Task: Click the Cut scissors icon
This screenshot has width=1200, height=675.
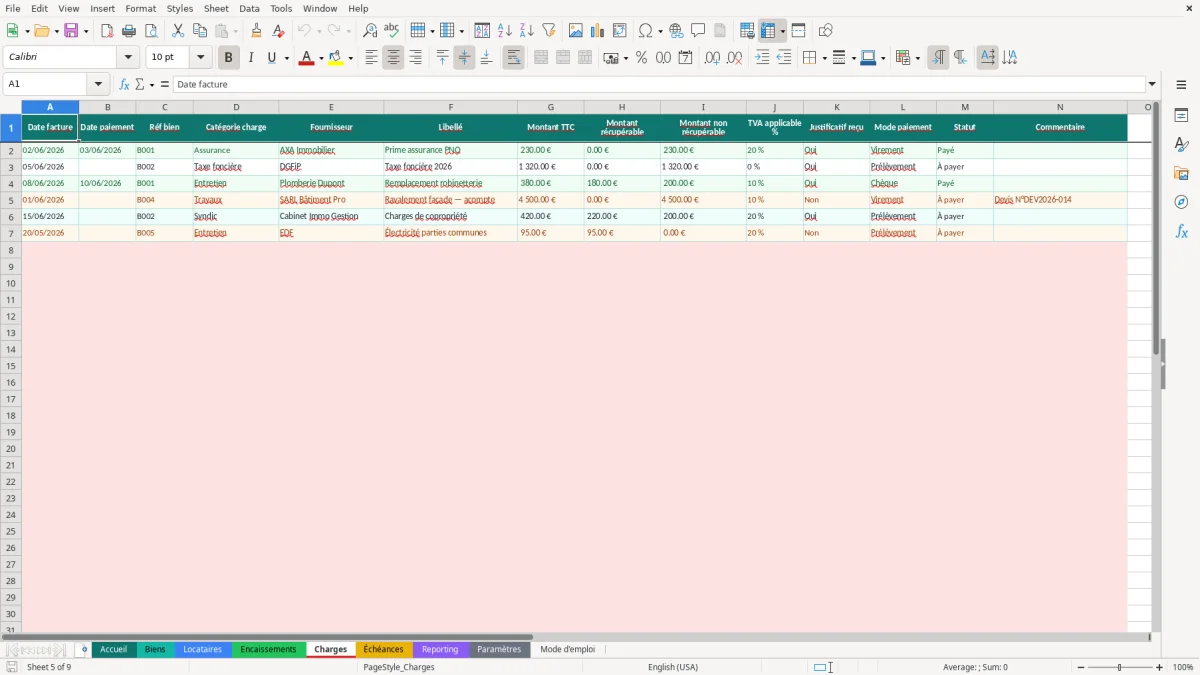Action: click(178, 31)
